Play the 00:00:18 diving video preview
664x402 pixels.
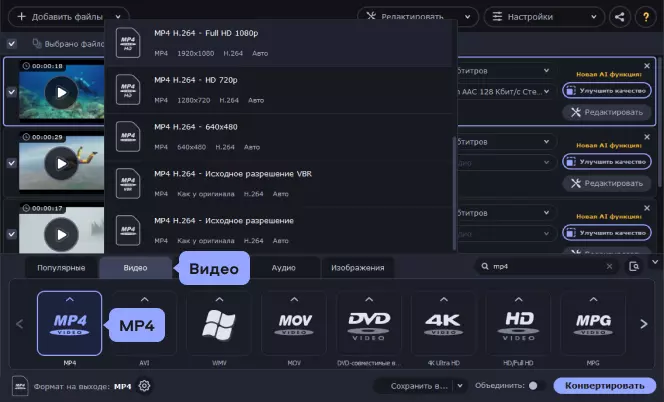(x=61, y=92)
